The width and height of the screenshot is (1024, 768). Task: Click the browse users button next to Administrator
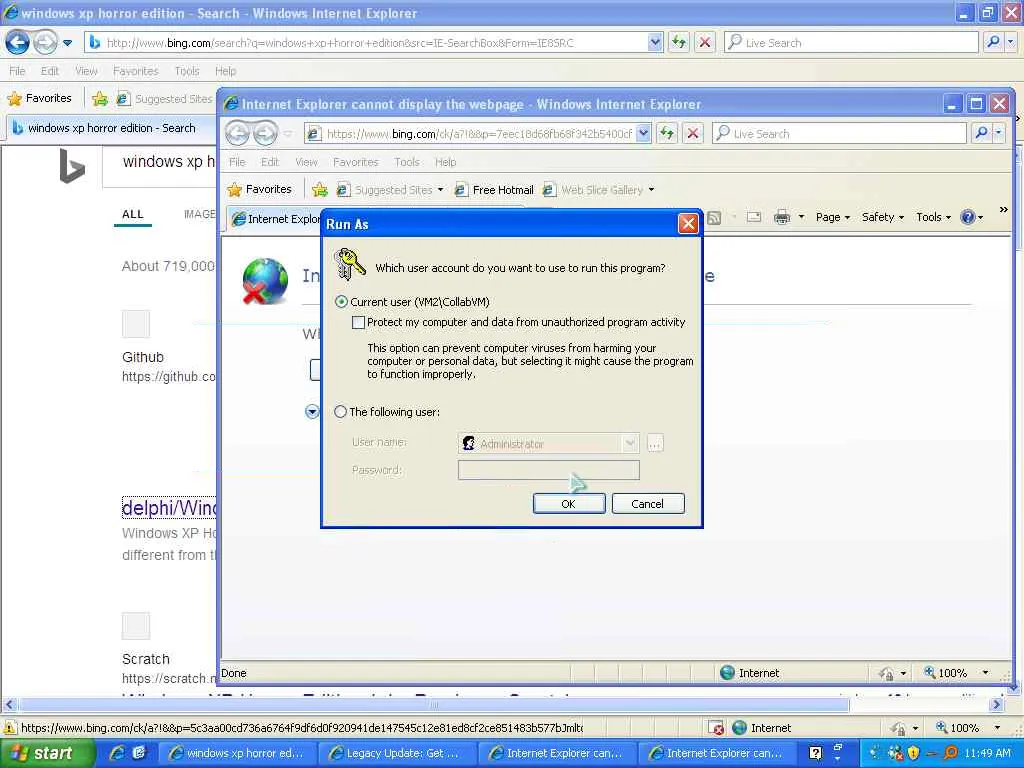click(x=654, y=443)
